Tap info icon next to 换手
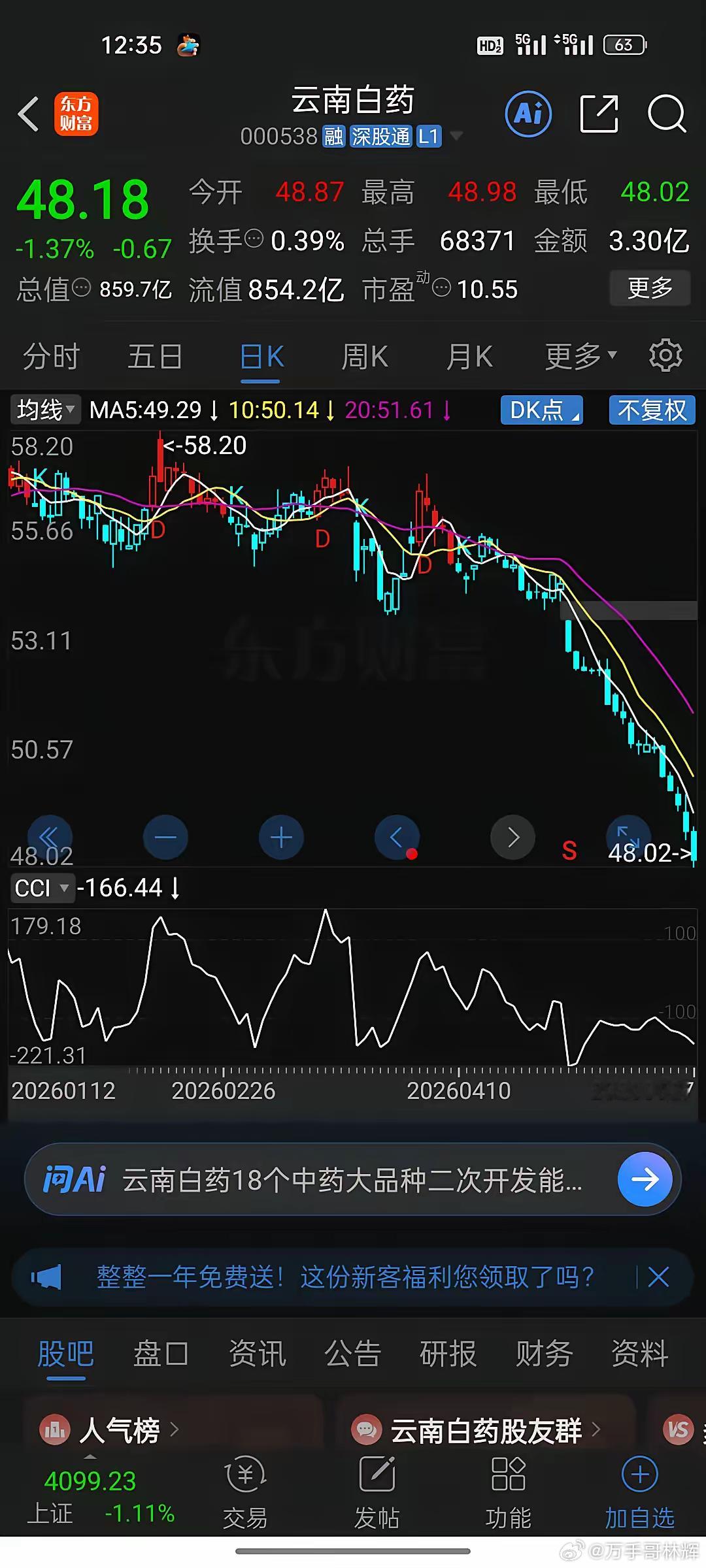Image resolution: width=706 pixels, height=1568 pixels. coord(254,239)
